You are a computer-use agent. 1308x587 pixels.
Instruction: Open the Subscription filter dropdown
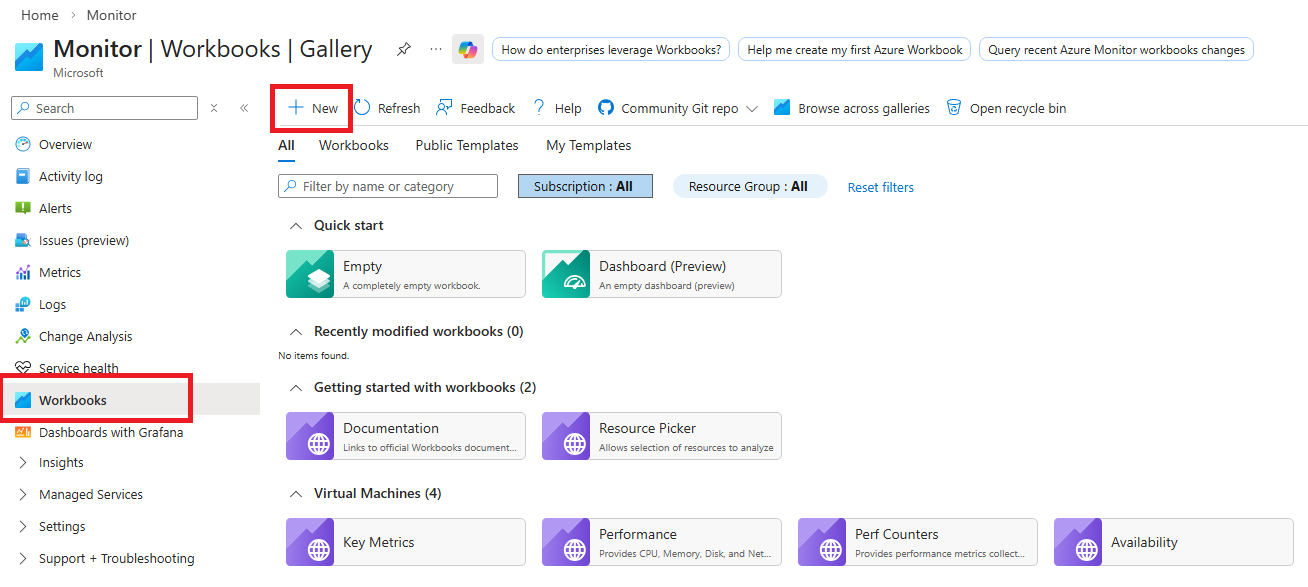coord(585,186)
